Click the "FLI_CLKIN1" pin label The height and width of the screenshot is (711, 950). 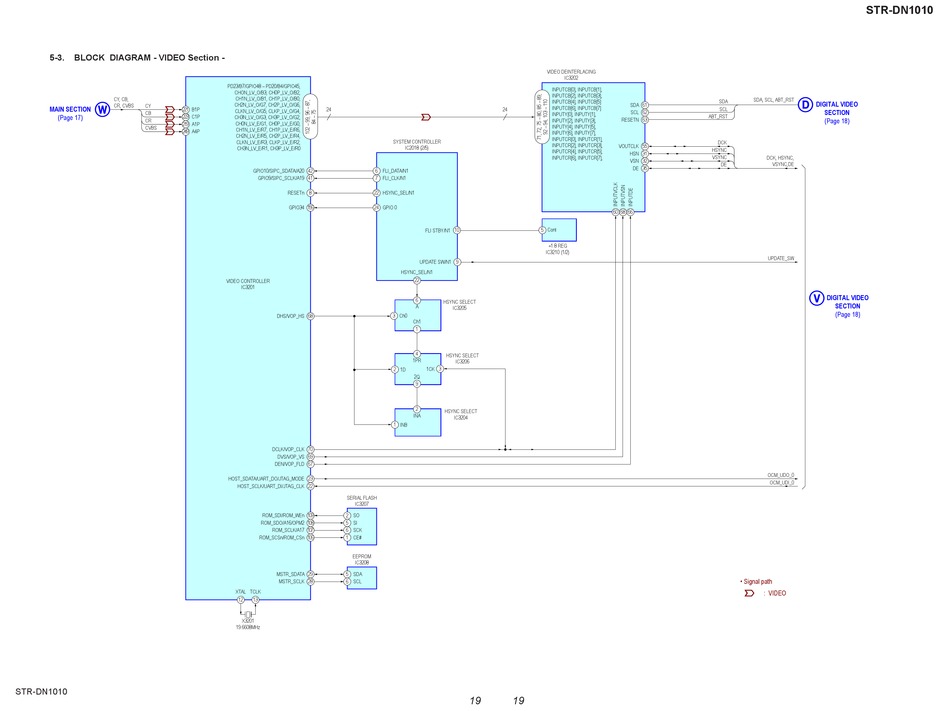click(394, 179)
